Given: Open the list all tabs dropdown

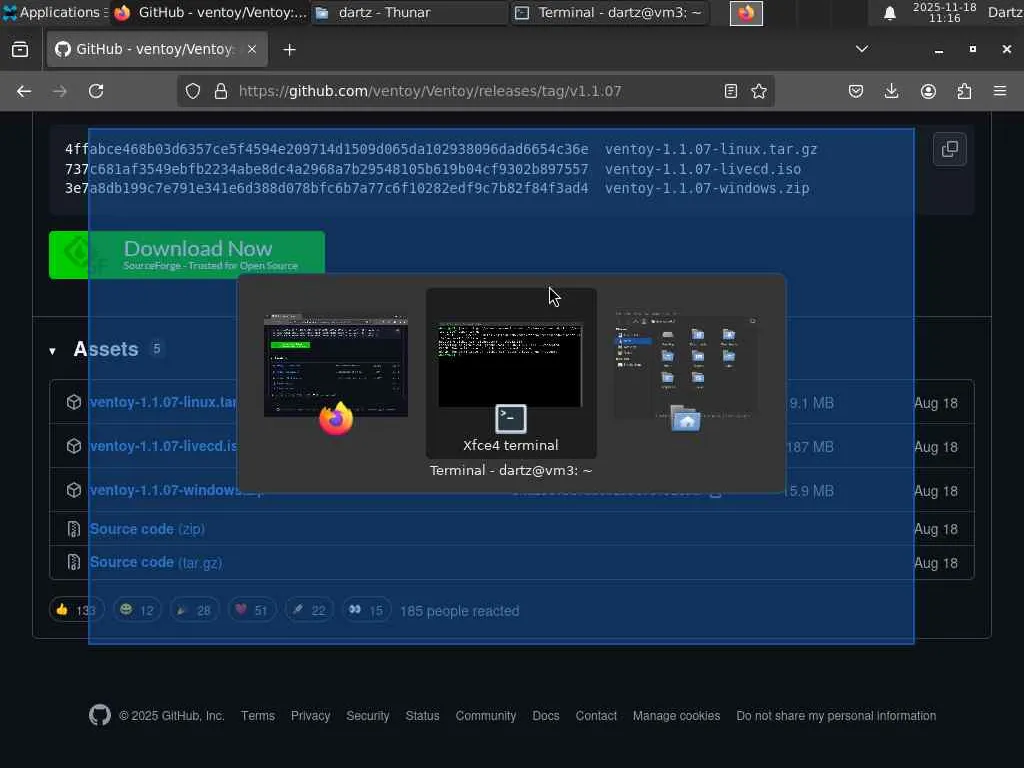Looking at the screenshot, I should pos(862,49).
